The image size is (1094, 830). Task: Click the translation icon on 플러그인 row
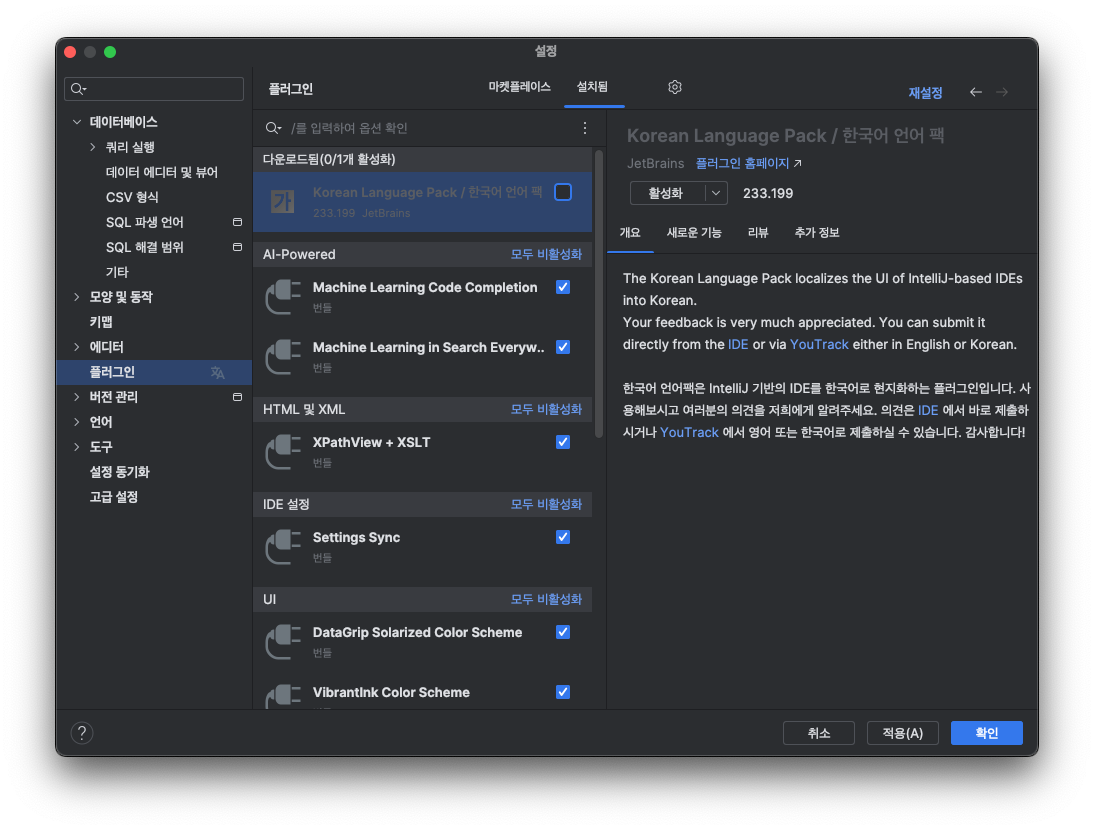pyautogui.click(x=218, y=372)
